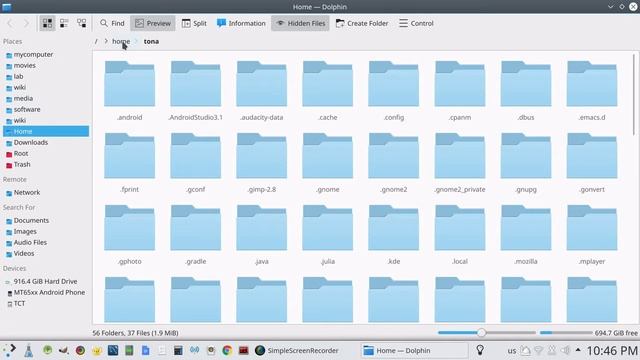
Task: Select the .AndroidStudio3.1 folder
Action: point(196,91)
